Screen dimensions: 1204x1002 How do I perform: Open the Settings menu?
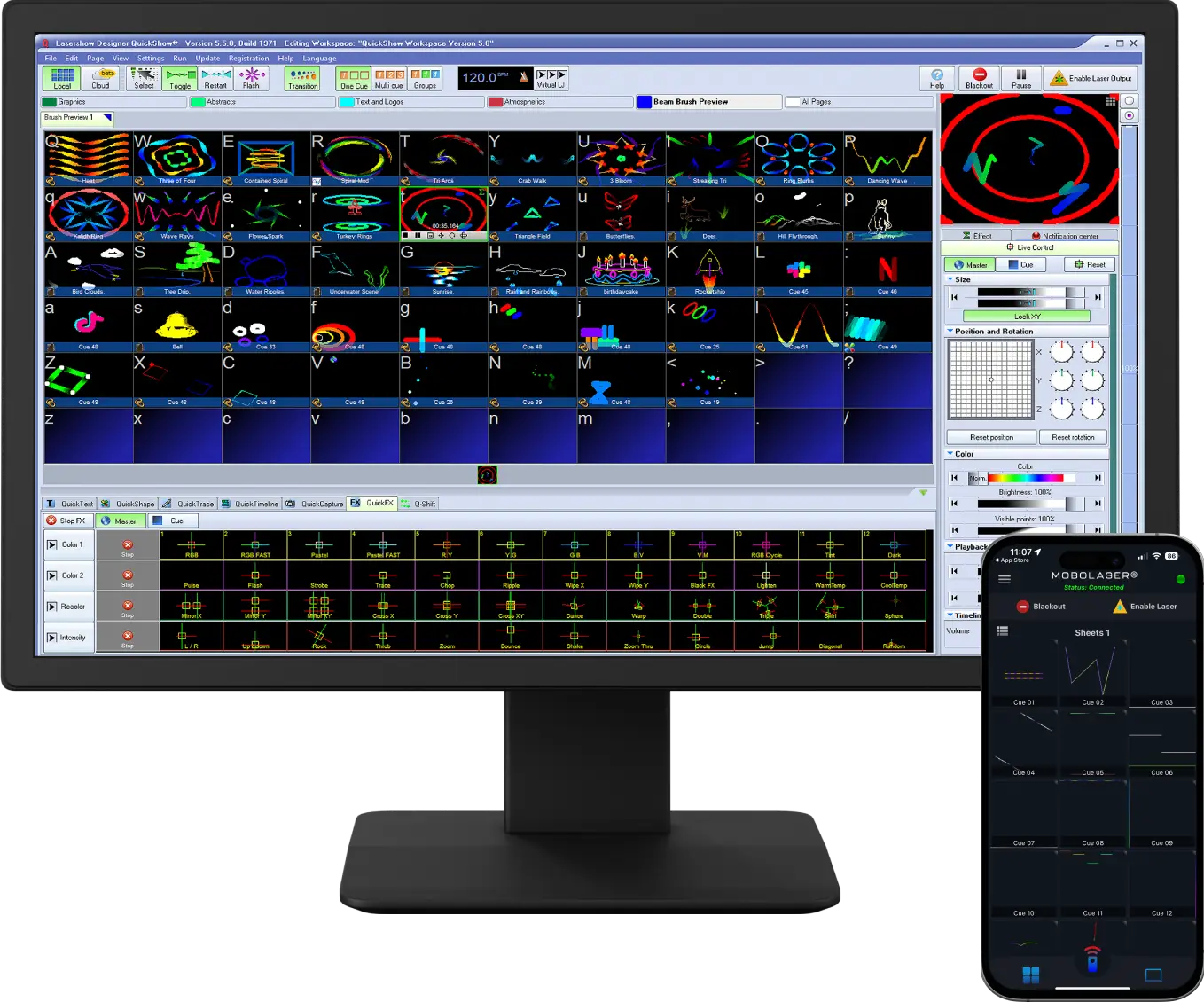coord(150,59)
